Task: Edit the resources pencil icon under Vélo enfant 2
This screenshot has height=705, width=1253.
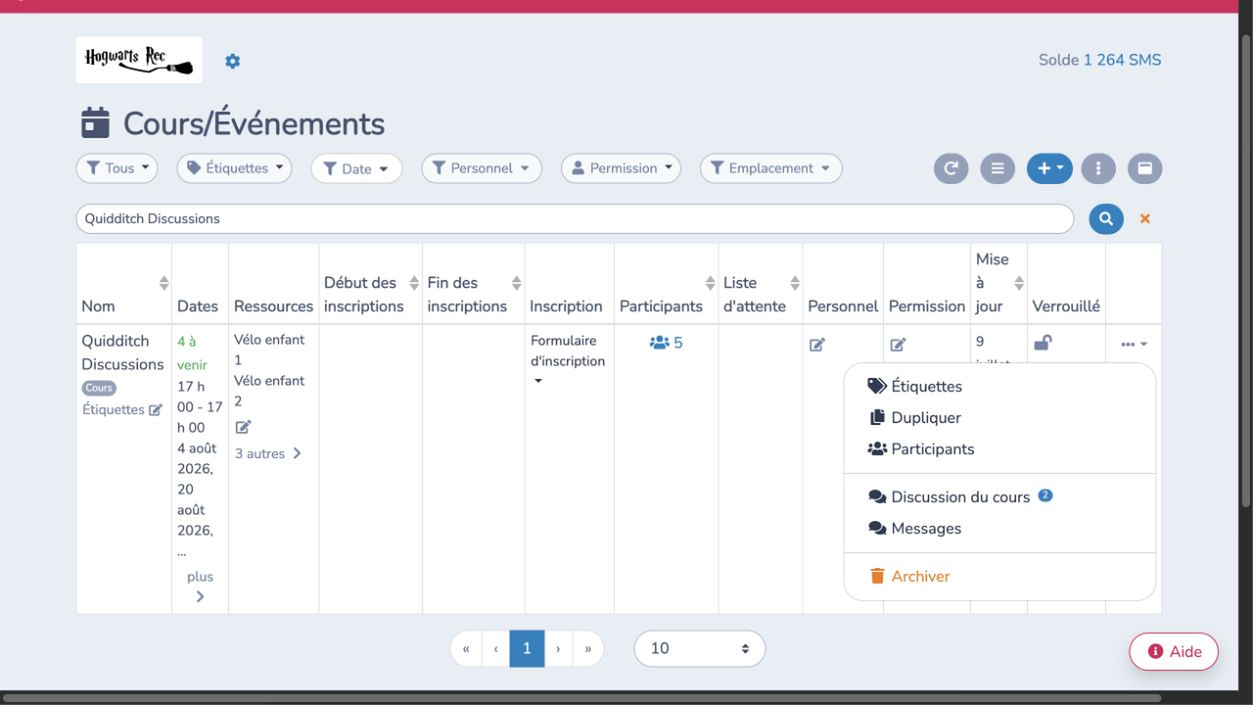Action: tap(242, 427)
